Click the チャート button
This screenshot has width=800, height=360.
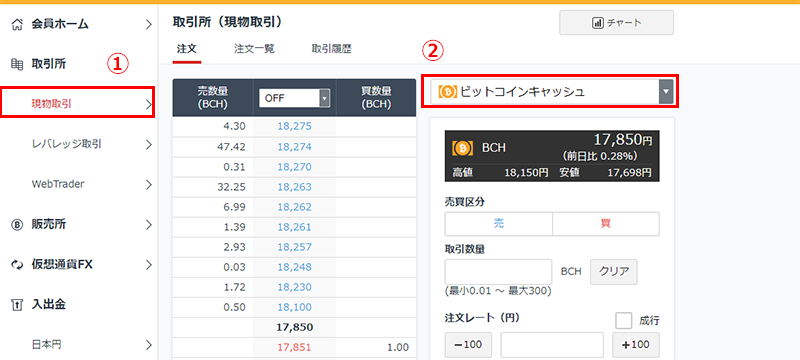[x=616, y=23]
